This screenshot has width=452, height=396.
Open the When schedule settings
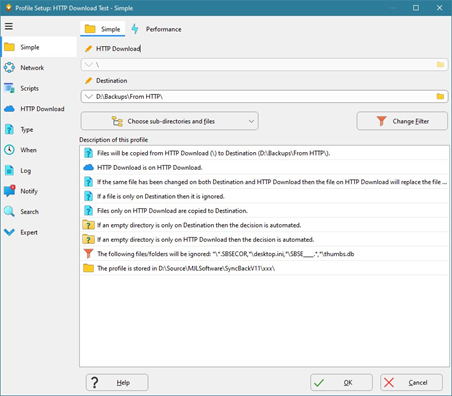[x=39, y=150]
